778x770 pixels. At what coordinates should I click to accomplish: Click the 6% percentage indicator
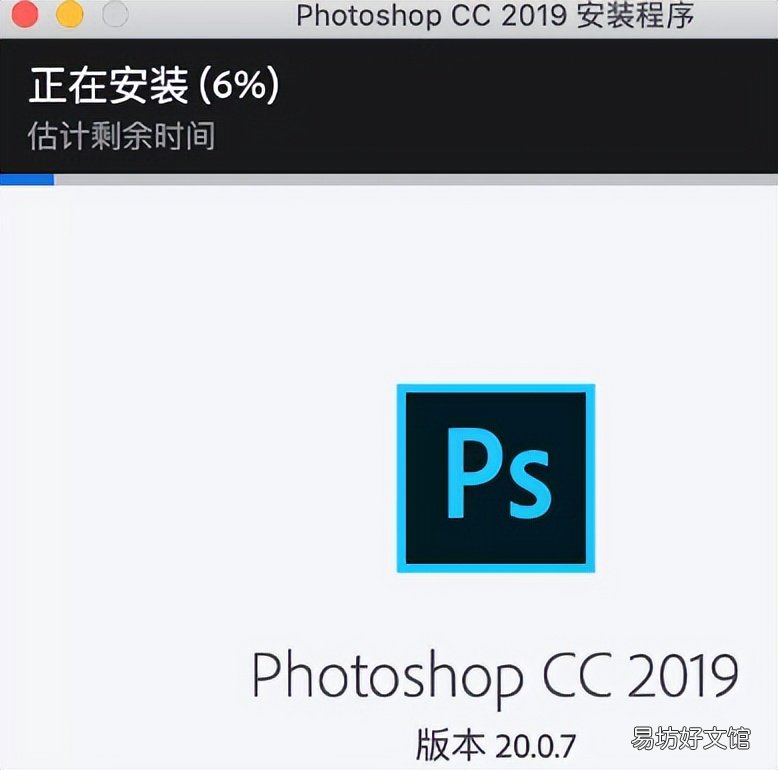pyautogui.click(x=240, y=85)
